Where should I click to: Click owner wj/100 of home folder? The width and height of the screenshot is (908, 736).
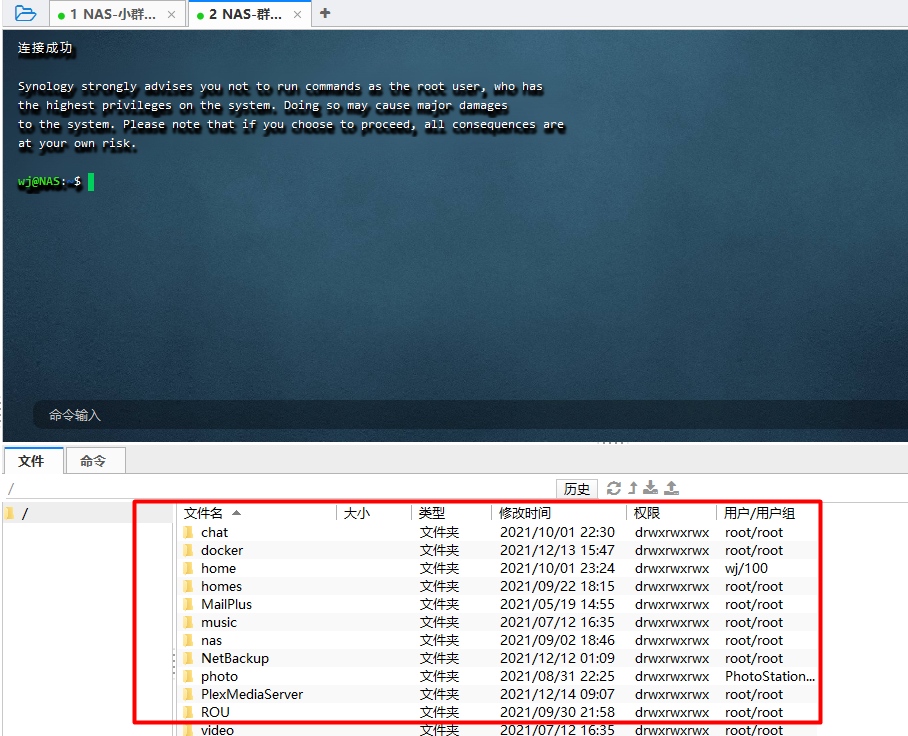tap(746, 568)
